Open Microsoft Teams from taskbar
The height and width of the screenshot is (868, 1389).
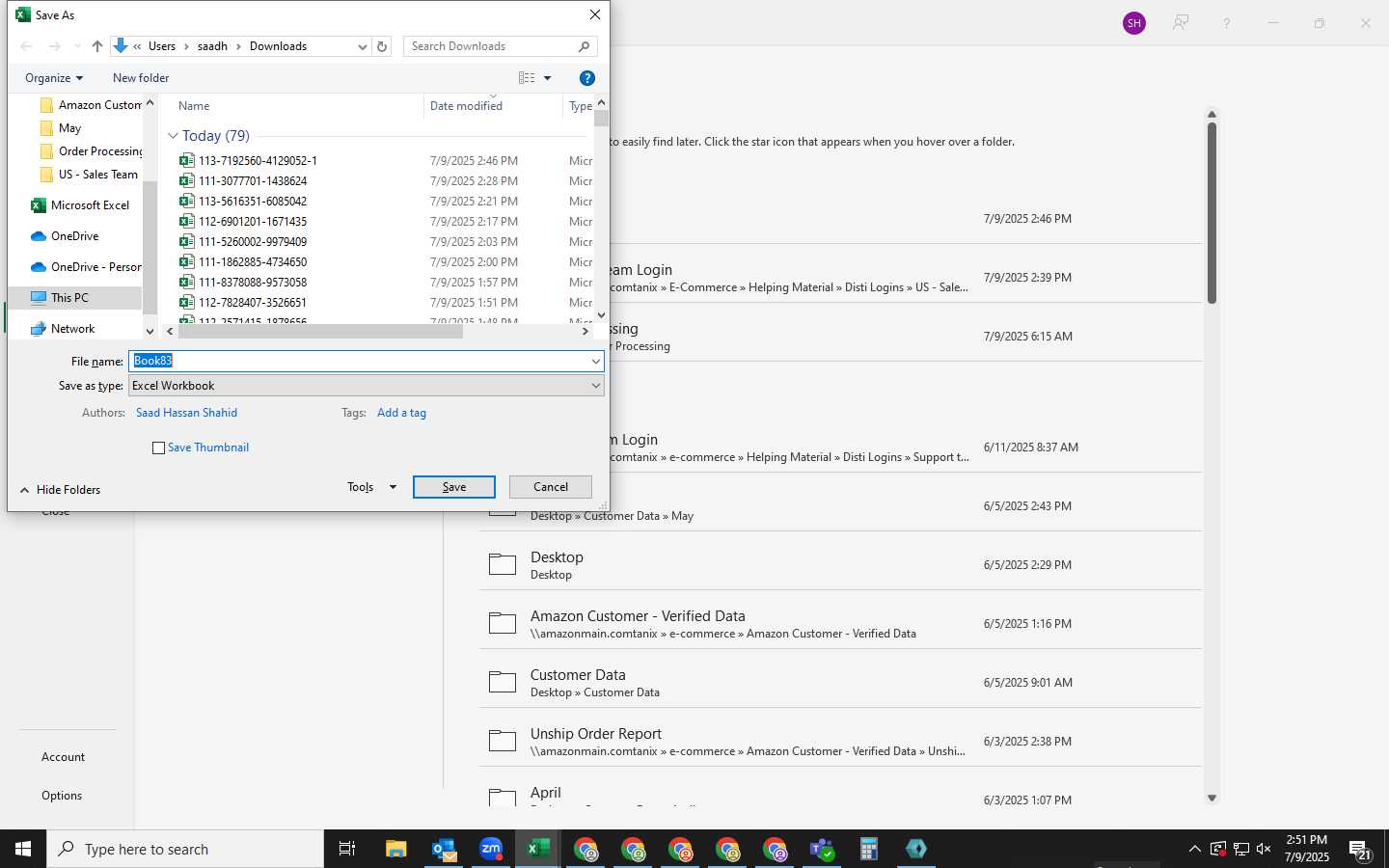[x=822, y=849]
